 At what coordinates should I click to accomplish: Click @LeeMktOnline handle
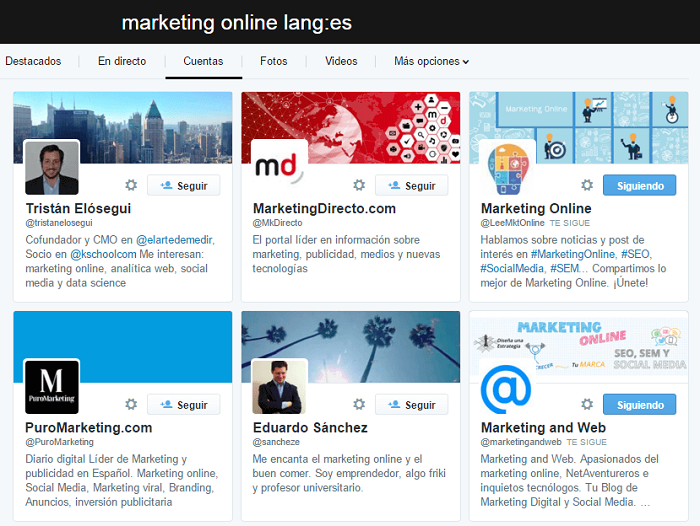(512, 223)
